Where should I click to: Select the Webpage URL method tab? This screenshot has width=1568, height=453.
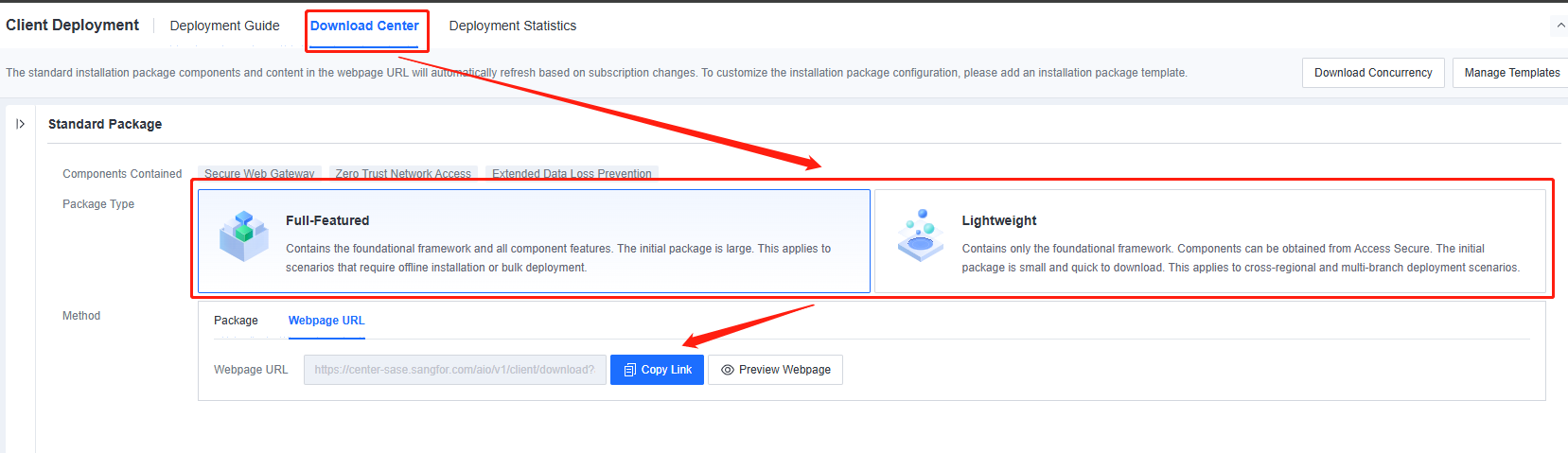coord(326,321)
